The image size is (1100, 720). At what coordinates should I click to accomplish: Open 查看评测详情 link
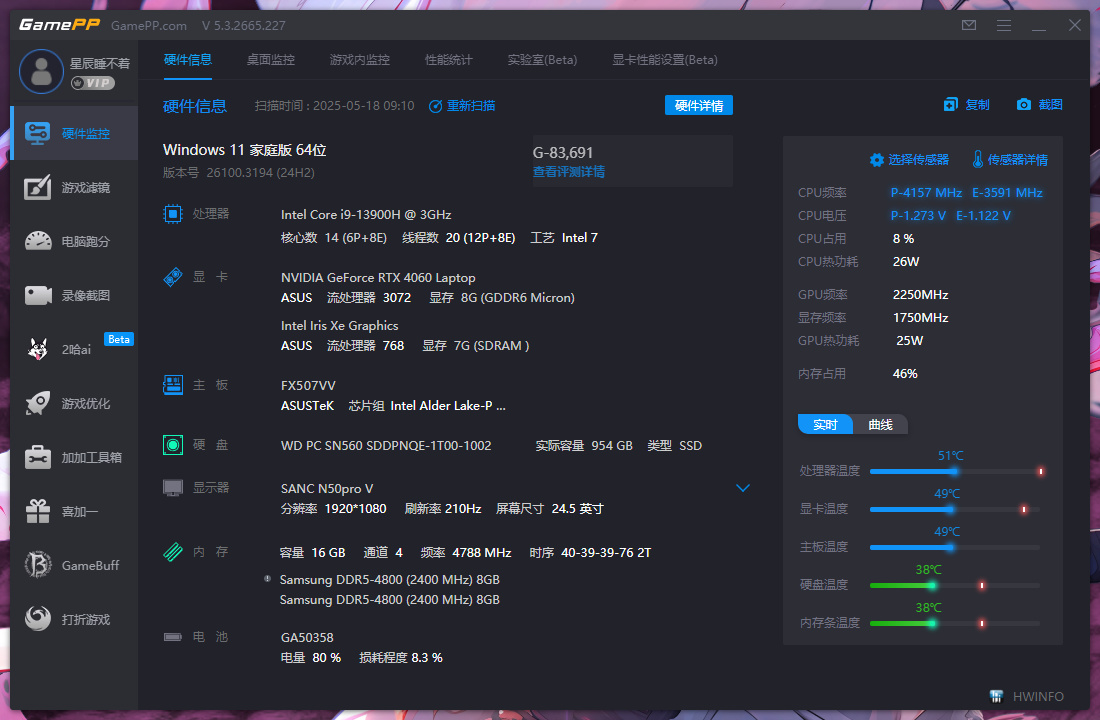point(568,172)
